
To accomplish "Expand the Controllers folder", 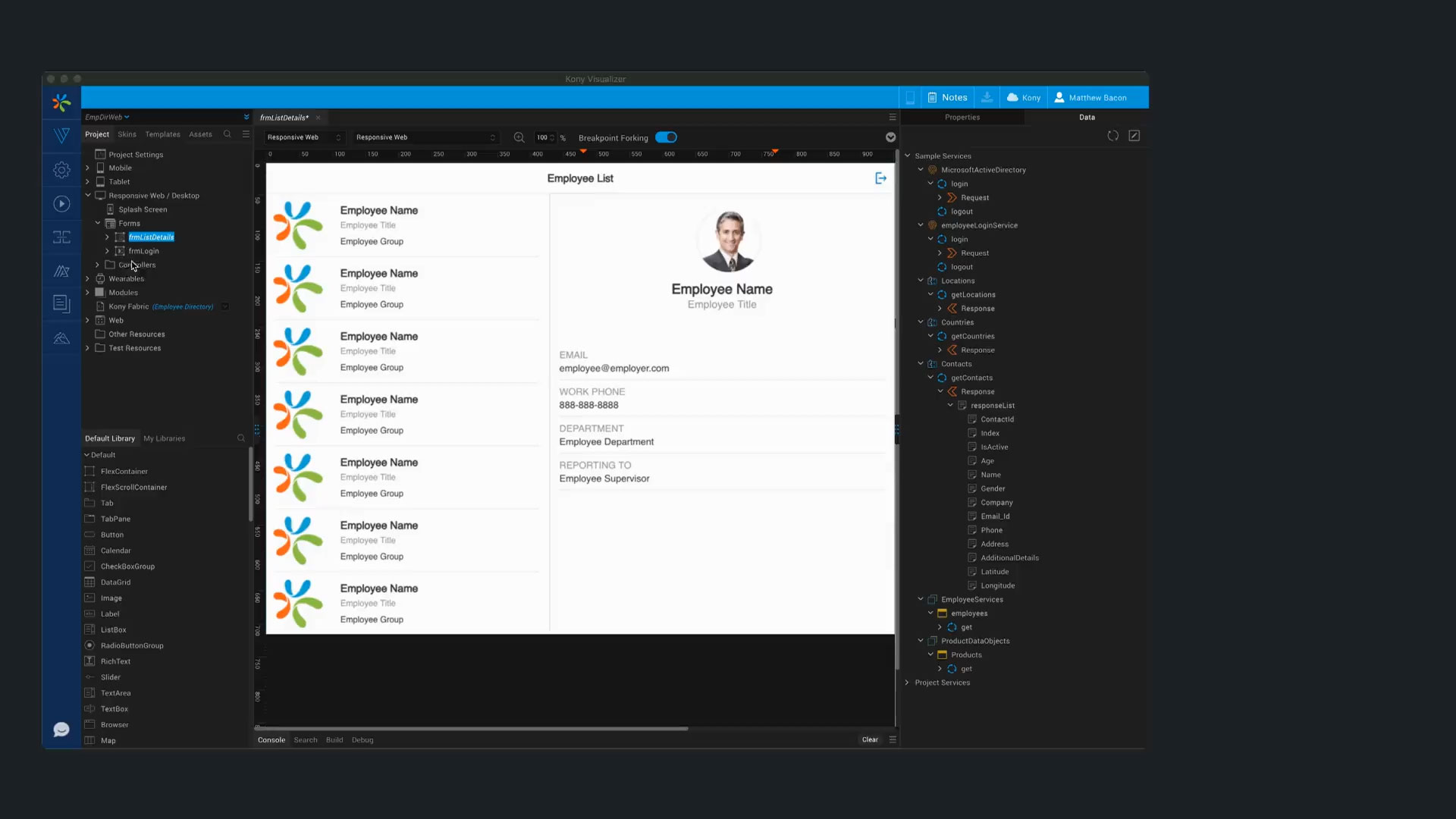I will [97, 265].
